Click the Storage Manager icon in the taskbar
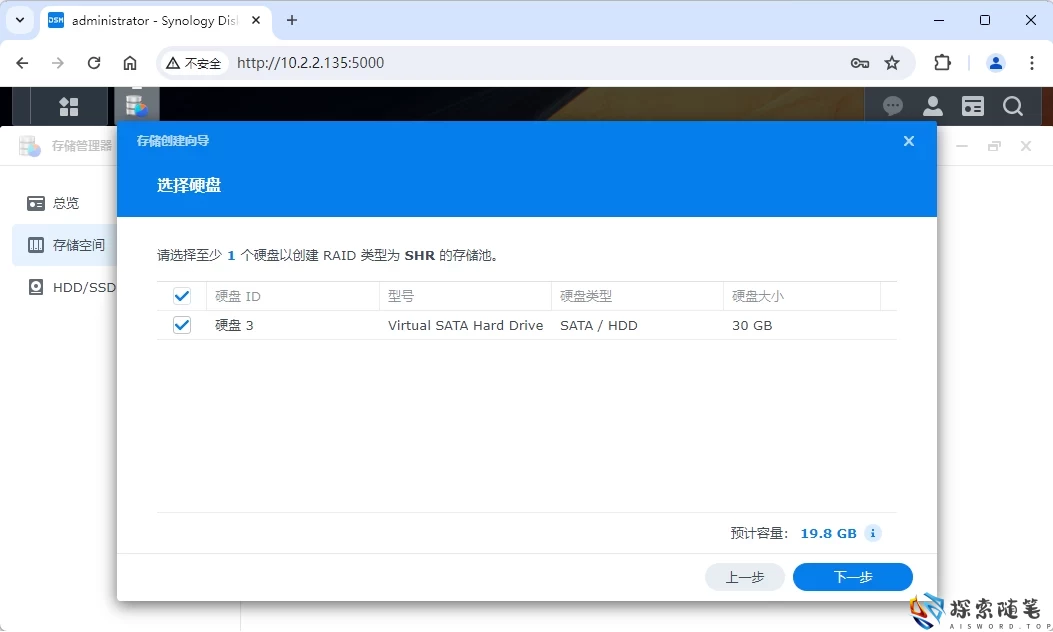The width and height of the screenshot is (1053, 632). pyautogui.click(x=136, y=105)
